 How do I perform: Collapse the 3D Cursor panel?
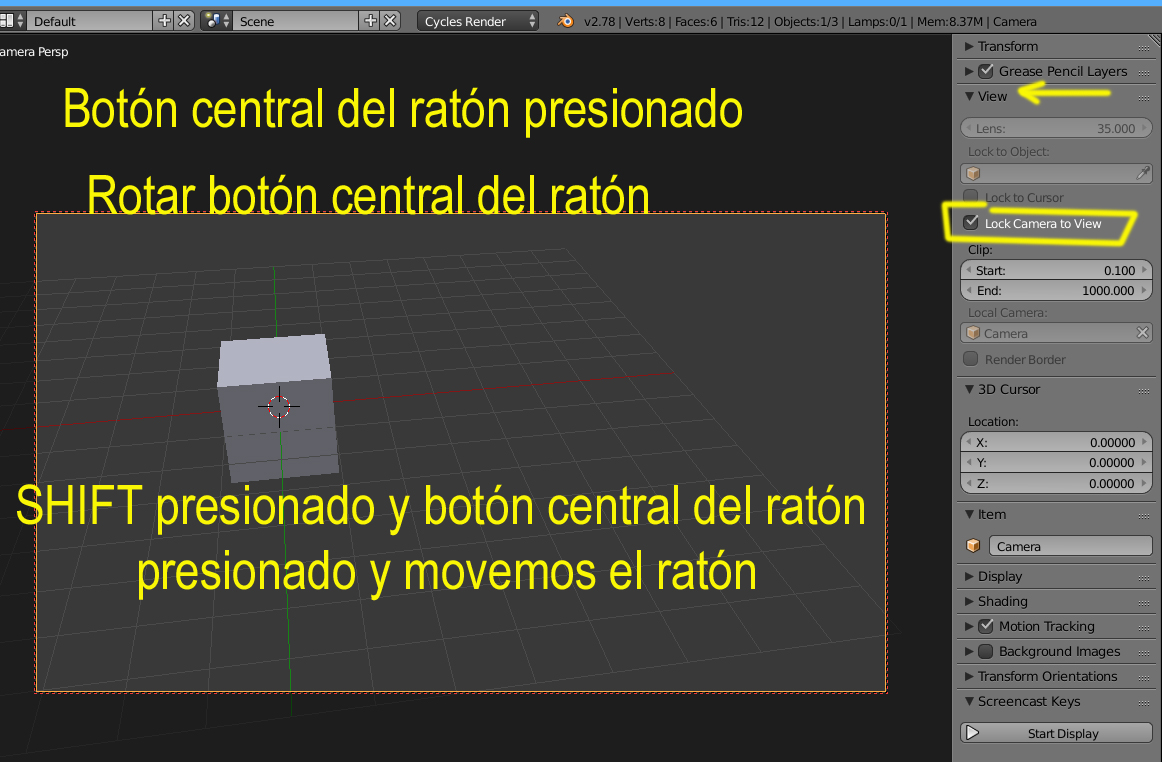click(969, 389)
